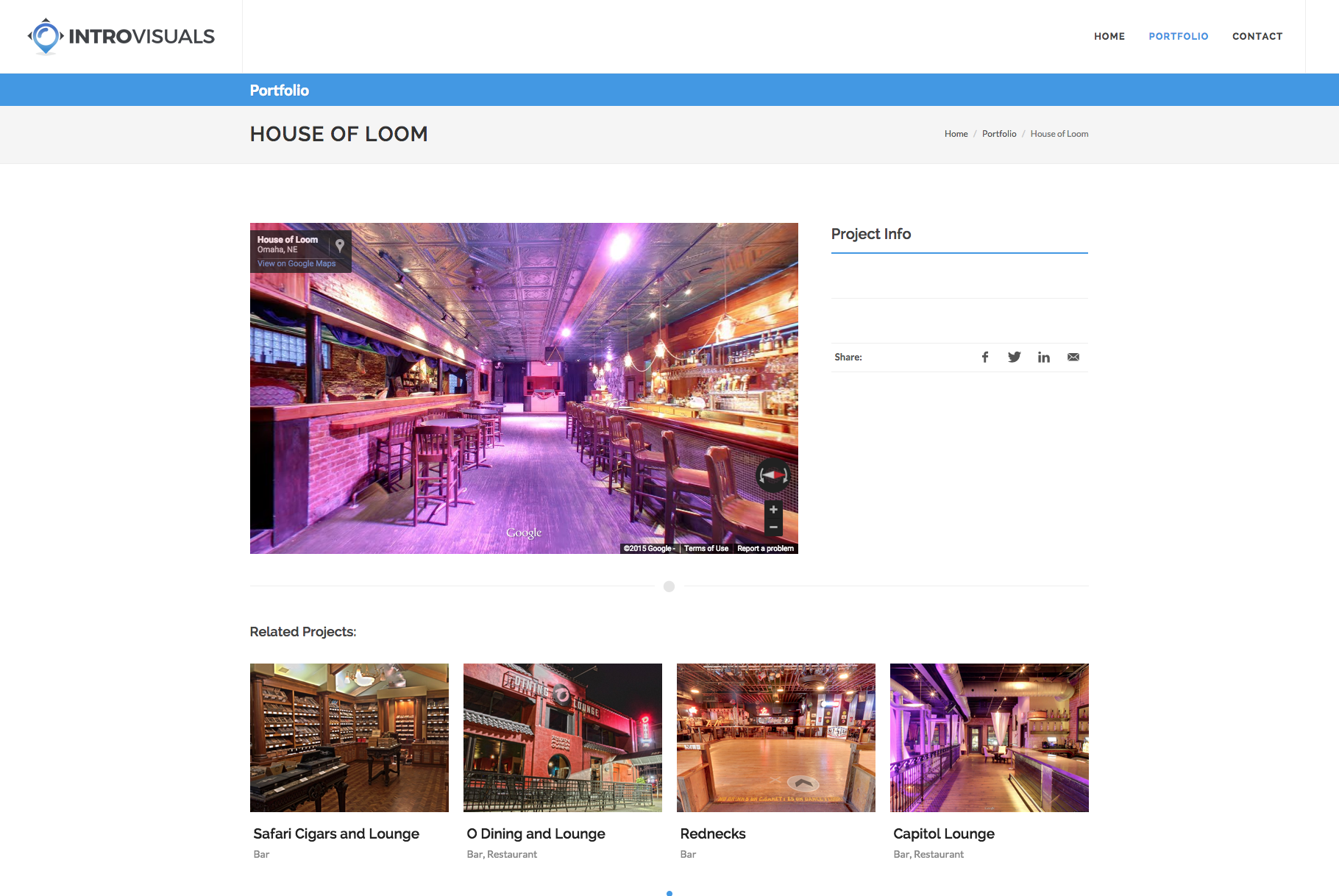Viewport: 1339px width, 896px height.
Task: Zoom in with the plus button
Action: point(773,510)
